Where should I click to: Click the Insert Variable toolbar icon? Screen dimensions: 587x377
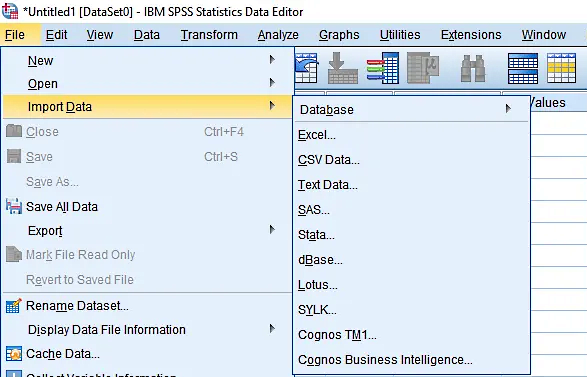561,68
